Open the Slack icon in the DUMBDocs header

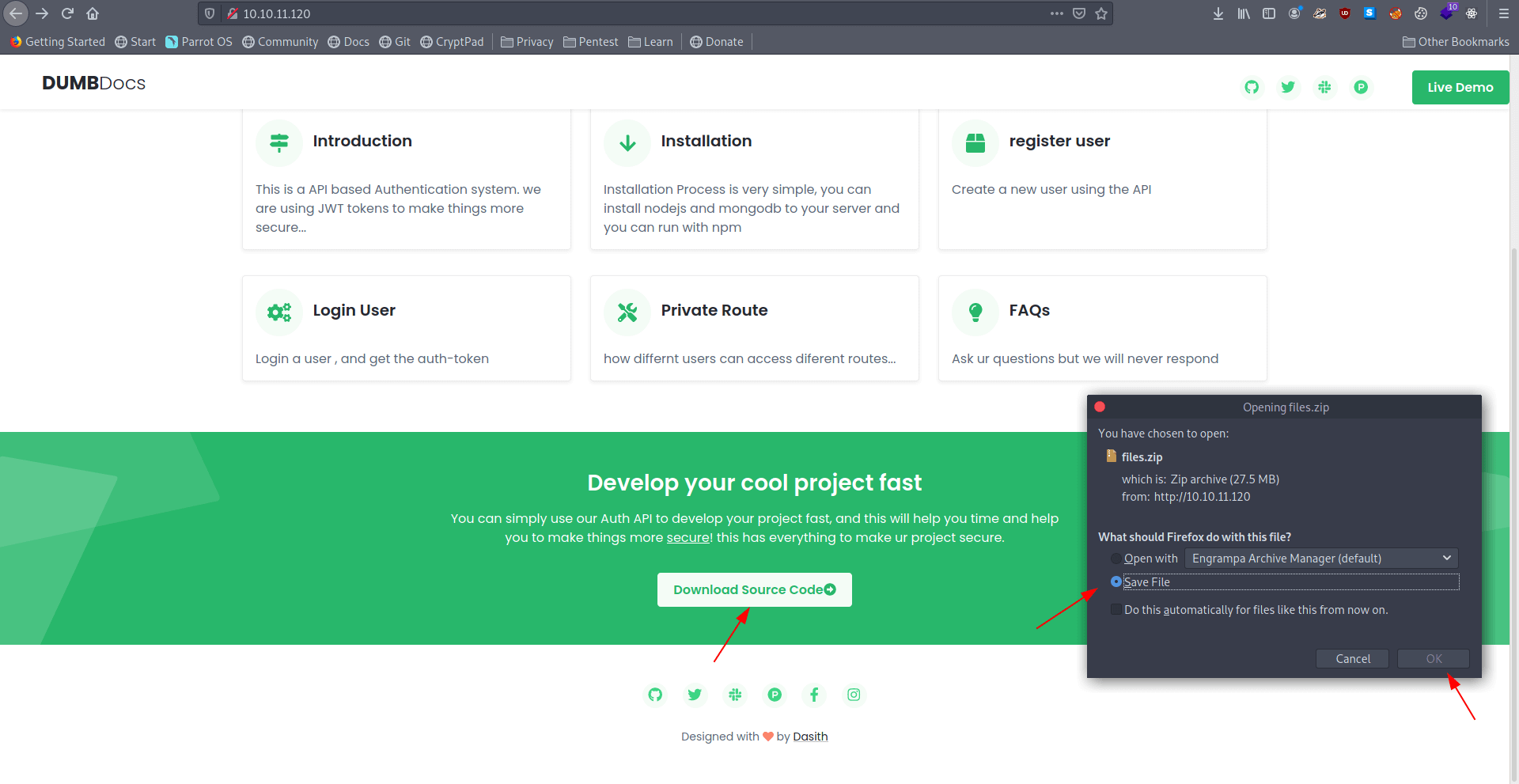pos(1324,87)
